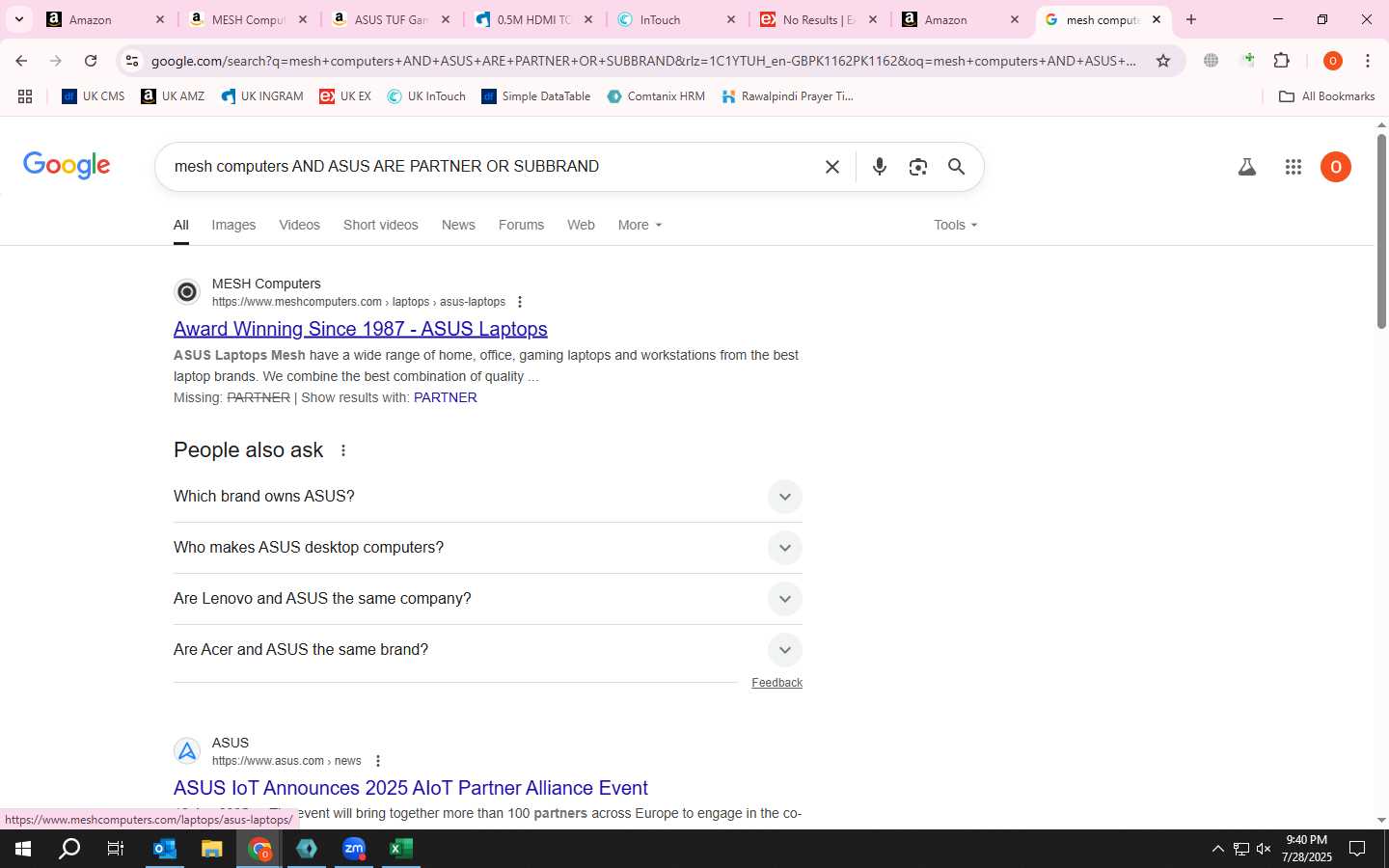Click the address bar URL

[644, 61]
